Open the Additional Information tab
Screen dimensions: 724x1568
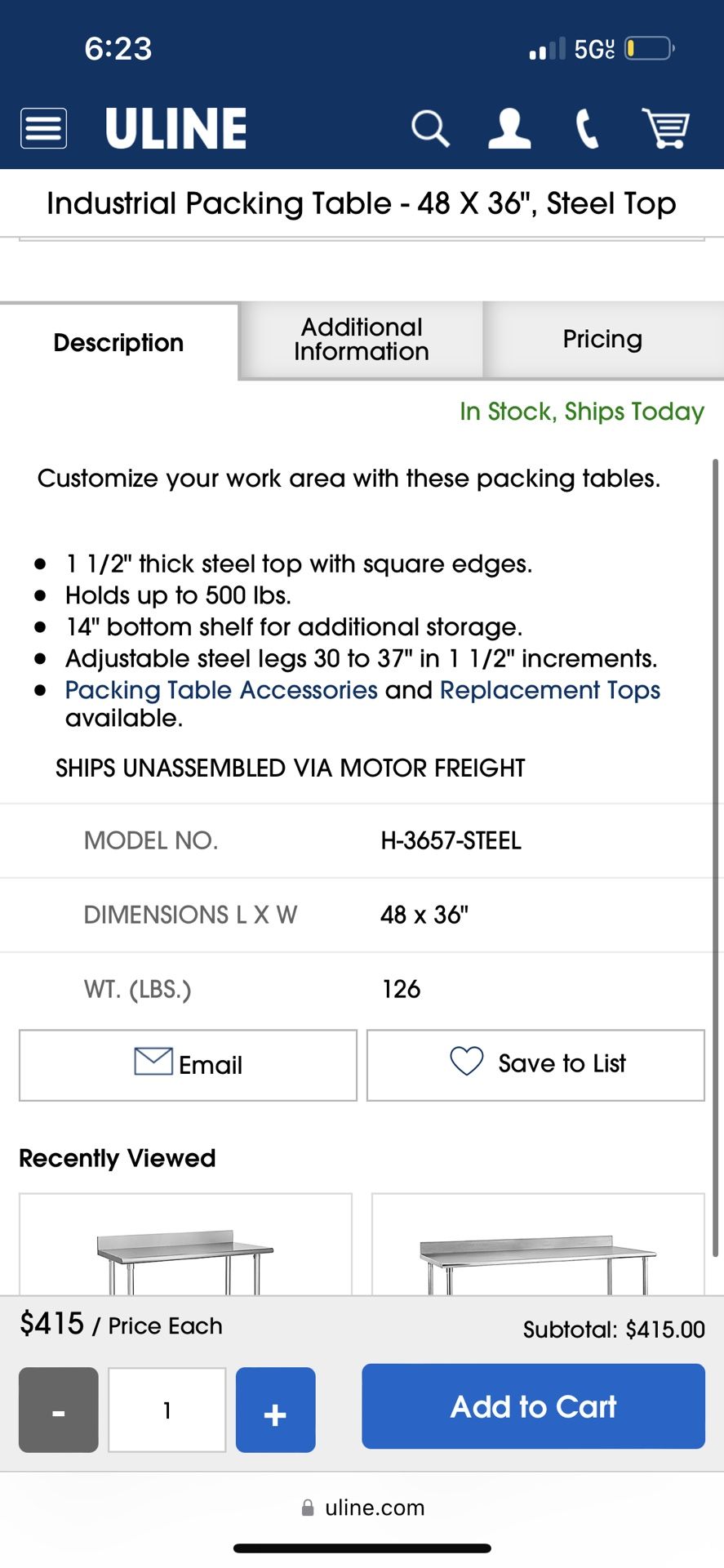point(361,340)
